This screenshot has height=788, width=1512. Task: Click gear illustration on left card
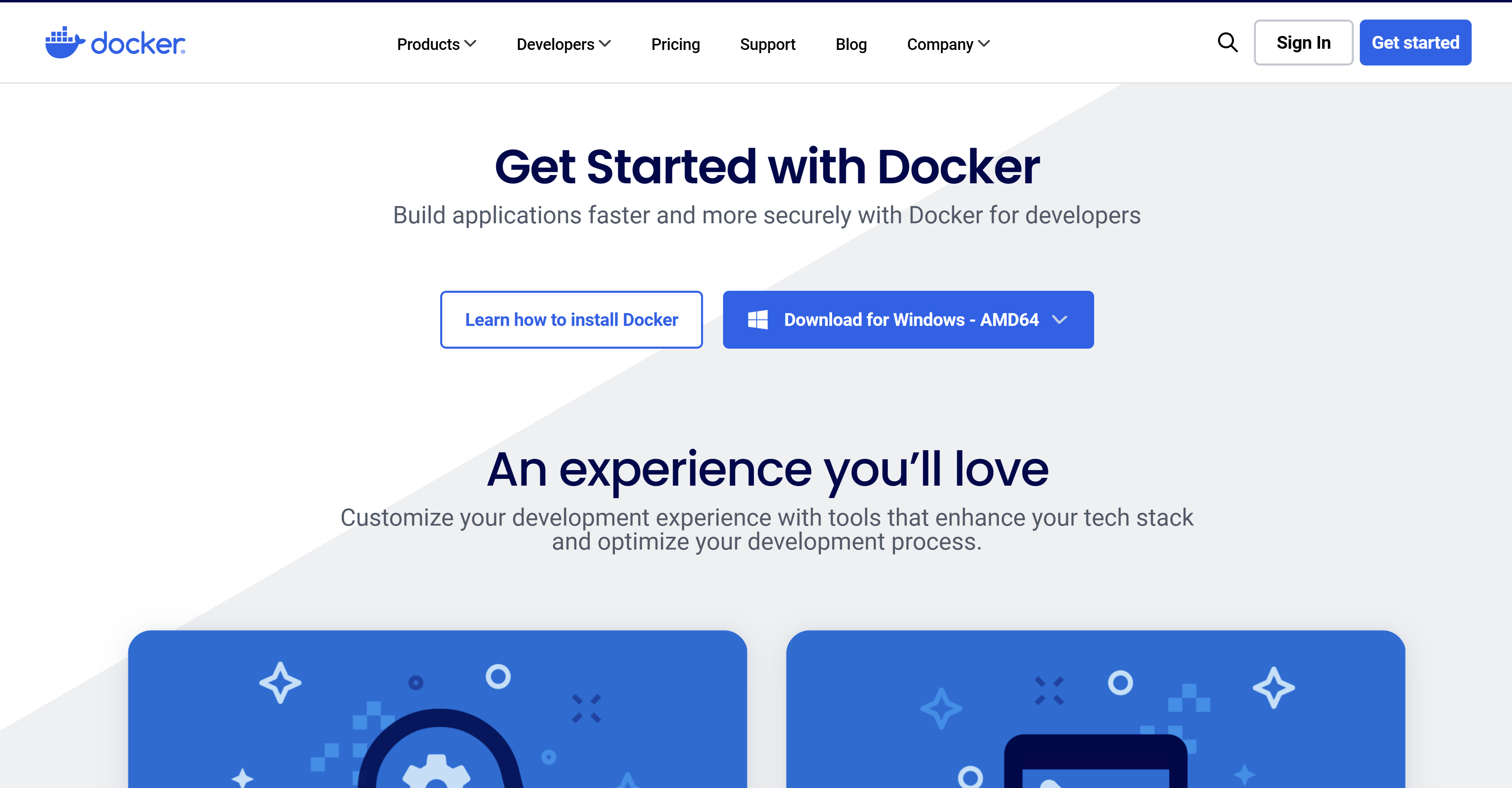pyautogui.click(x=435, y=772)
